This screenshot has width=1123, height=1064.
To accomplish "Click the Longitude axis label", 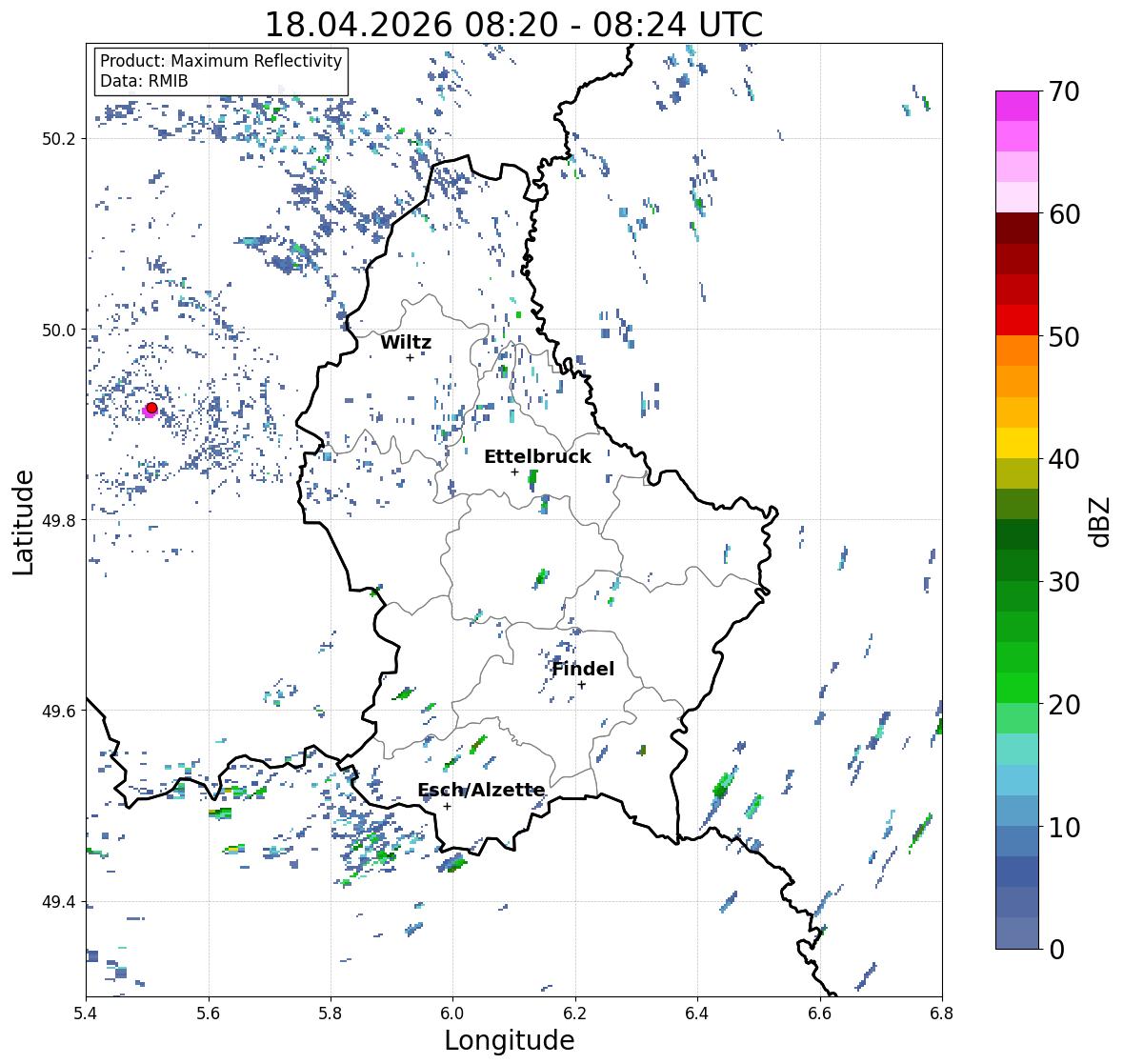I will pos(510,1040).
